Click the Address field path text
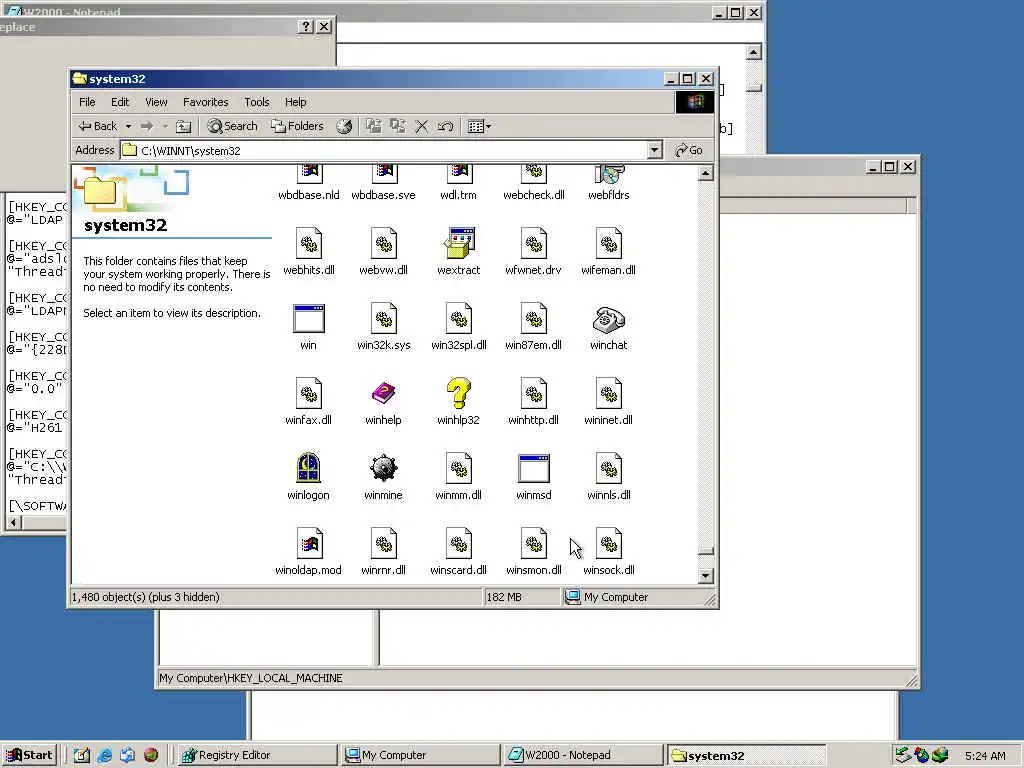Image resolution: width=1024 pixels, height=768 pixels. click(x=191, y=151)
